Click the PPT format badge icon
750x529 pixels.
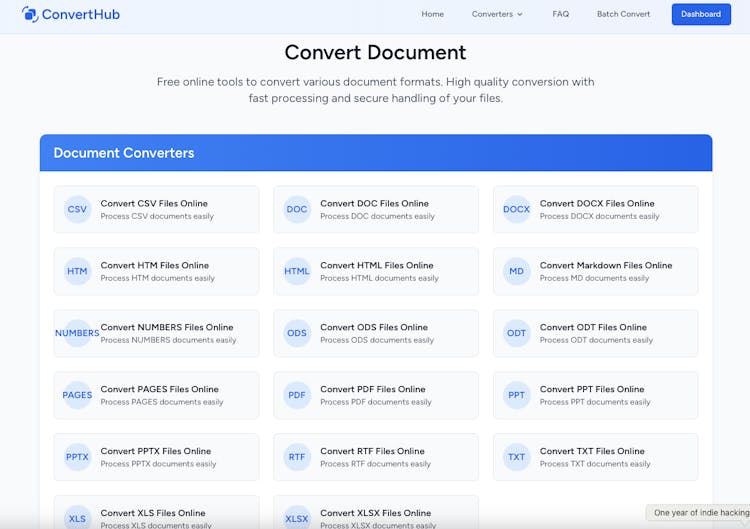516,395
